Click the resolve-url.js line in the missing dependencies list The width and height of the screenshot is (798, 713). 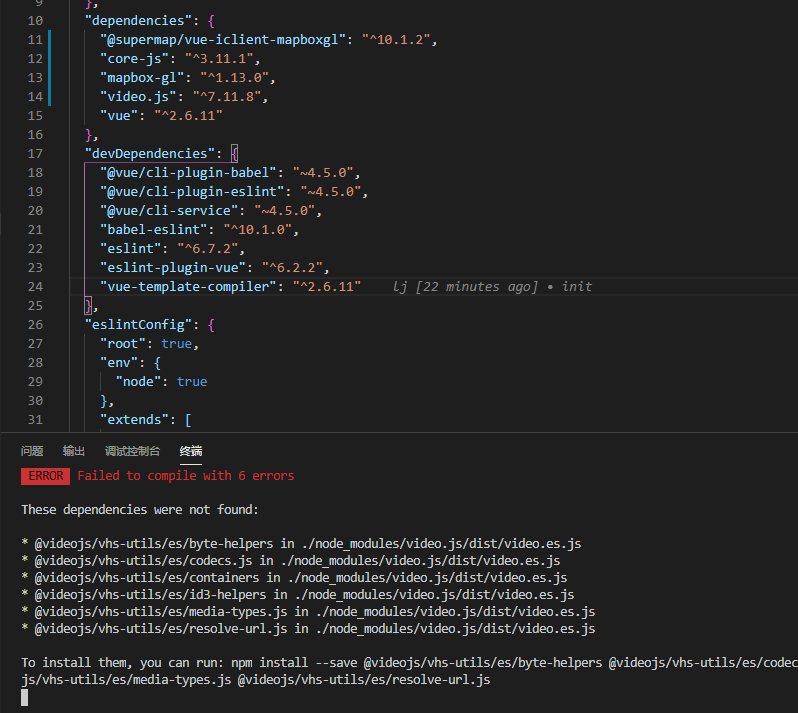(x=308, y=629)
